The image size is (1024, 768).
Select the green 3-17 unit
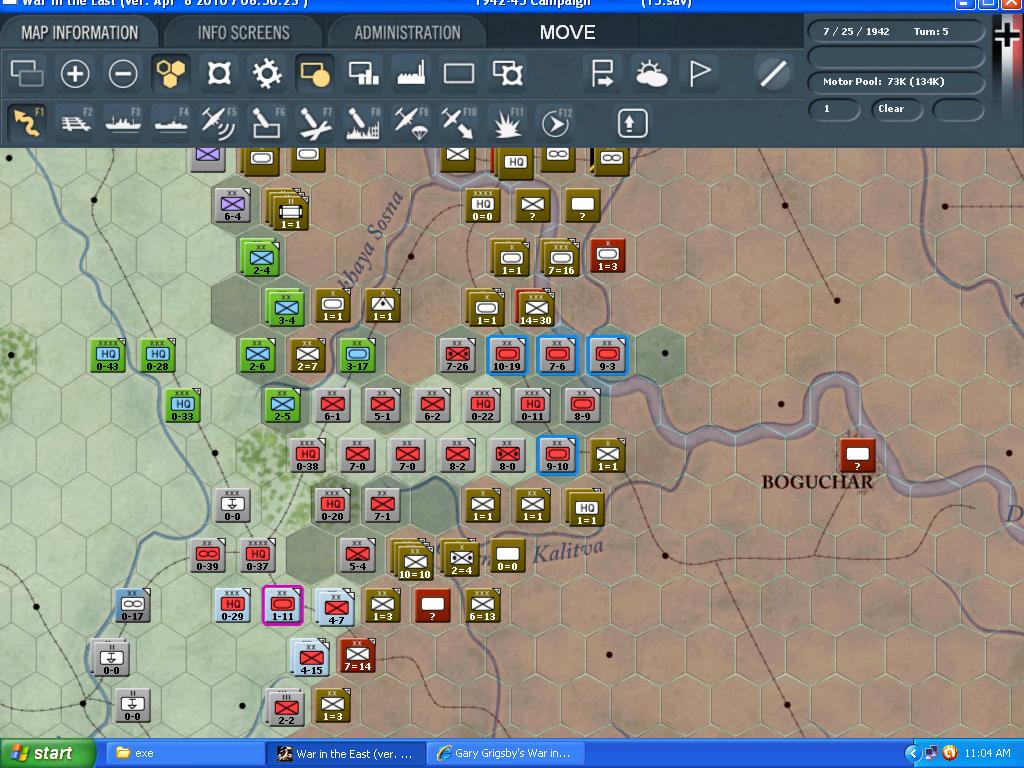(357, 356)
